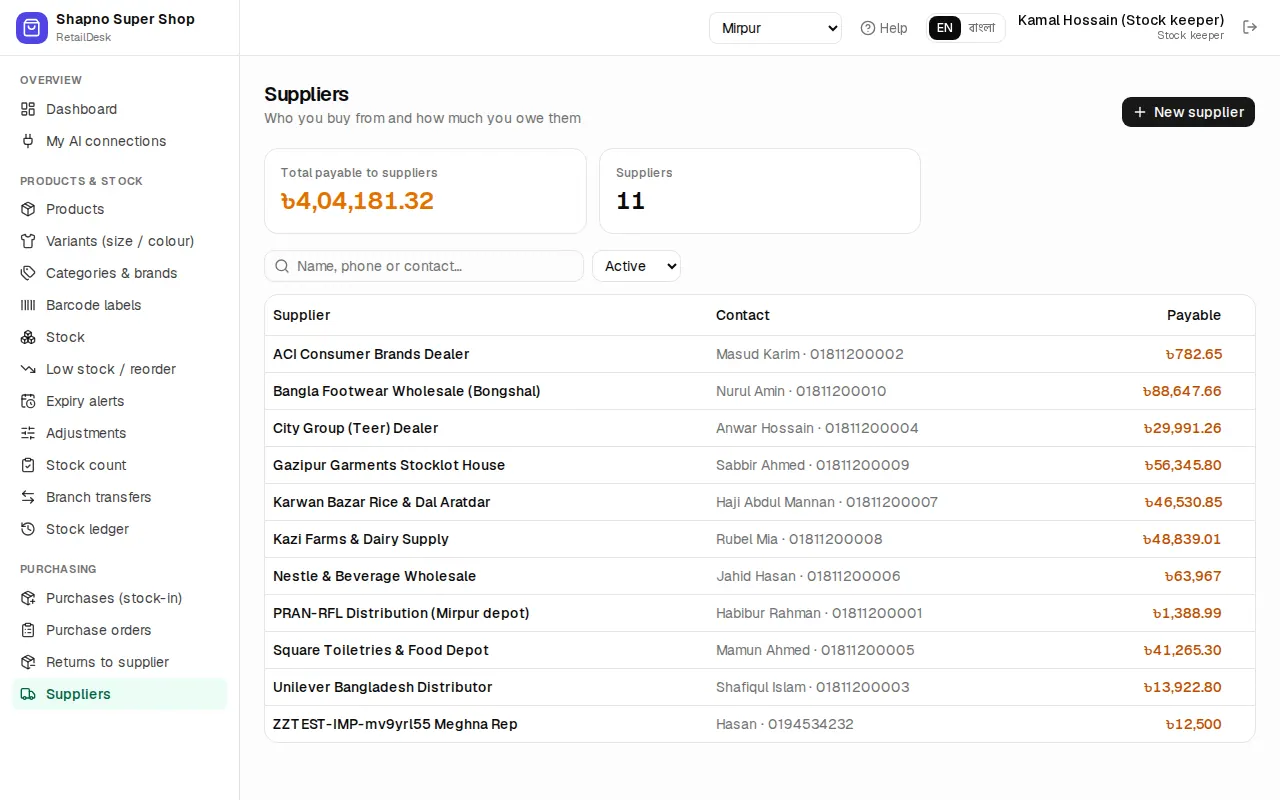Open the Help link
1280x800 pixels.
(884, 28)
